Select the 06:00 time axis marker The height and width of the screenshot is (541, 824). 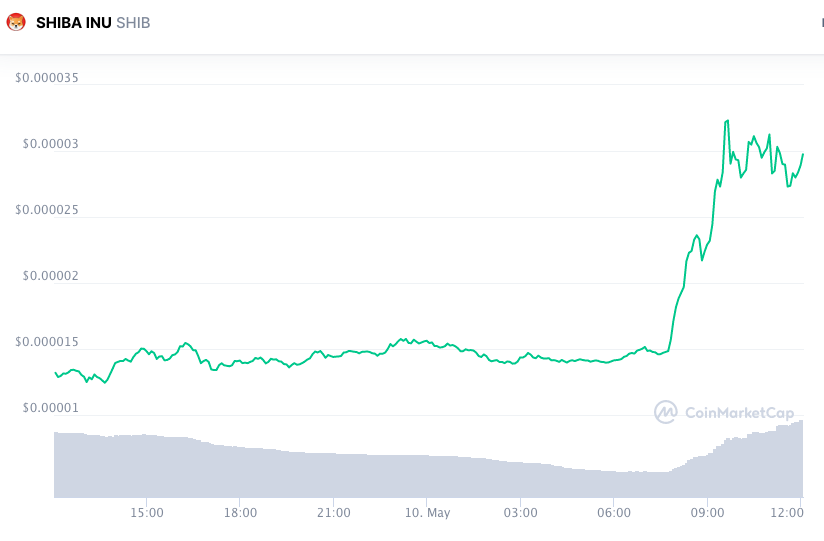point(614,513)
